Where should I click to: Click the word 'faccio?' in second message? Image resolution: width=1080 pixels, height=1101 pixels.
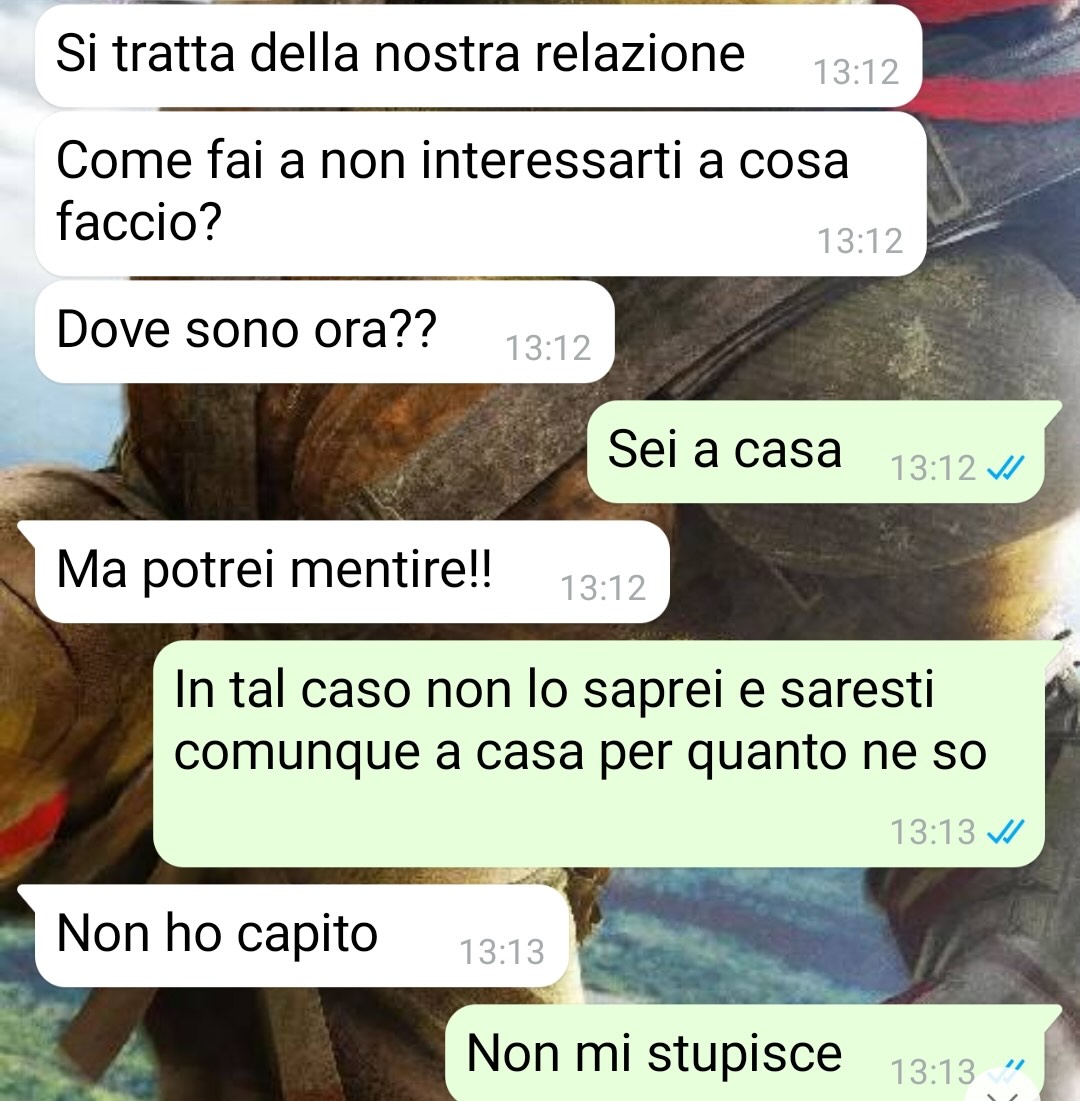click(139, 222)
